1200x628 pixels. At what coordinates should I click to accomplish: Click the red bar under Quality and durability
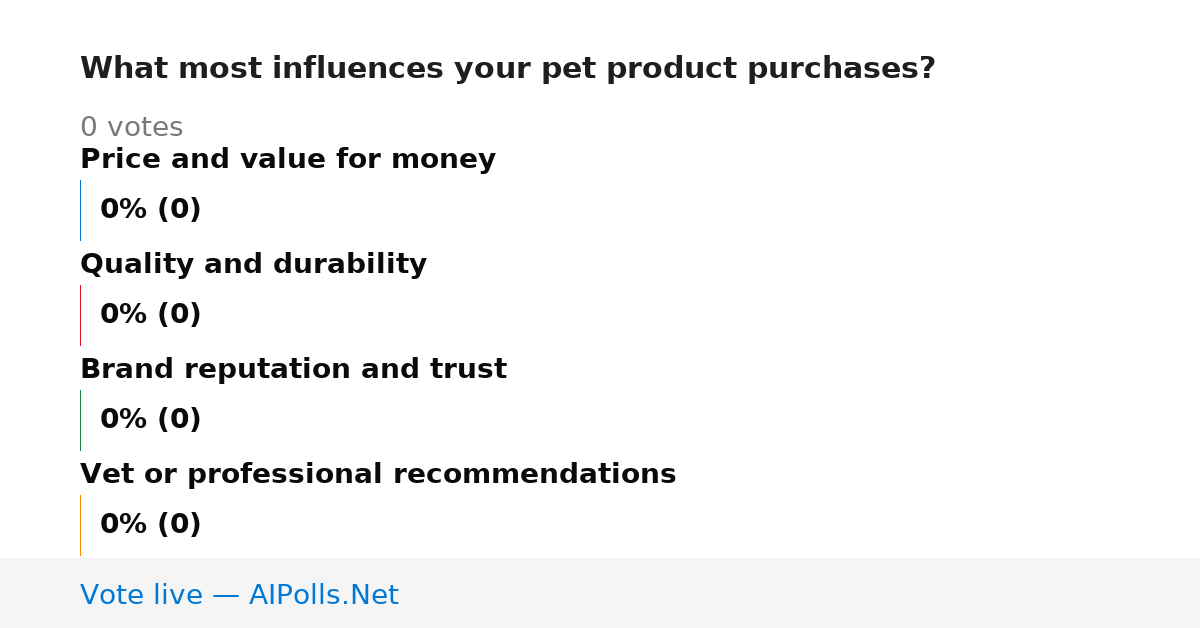80,315
